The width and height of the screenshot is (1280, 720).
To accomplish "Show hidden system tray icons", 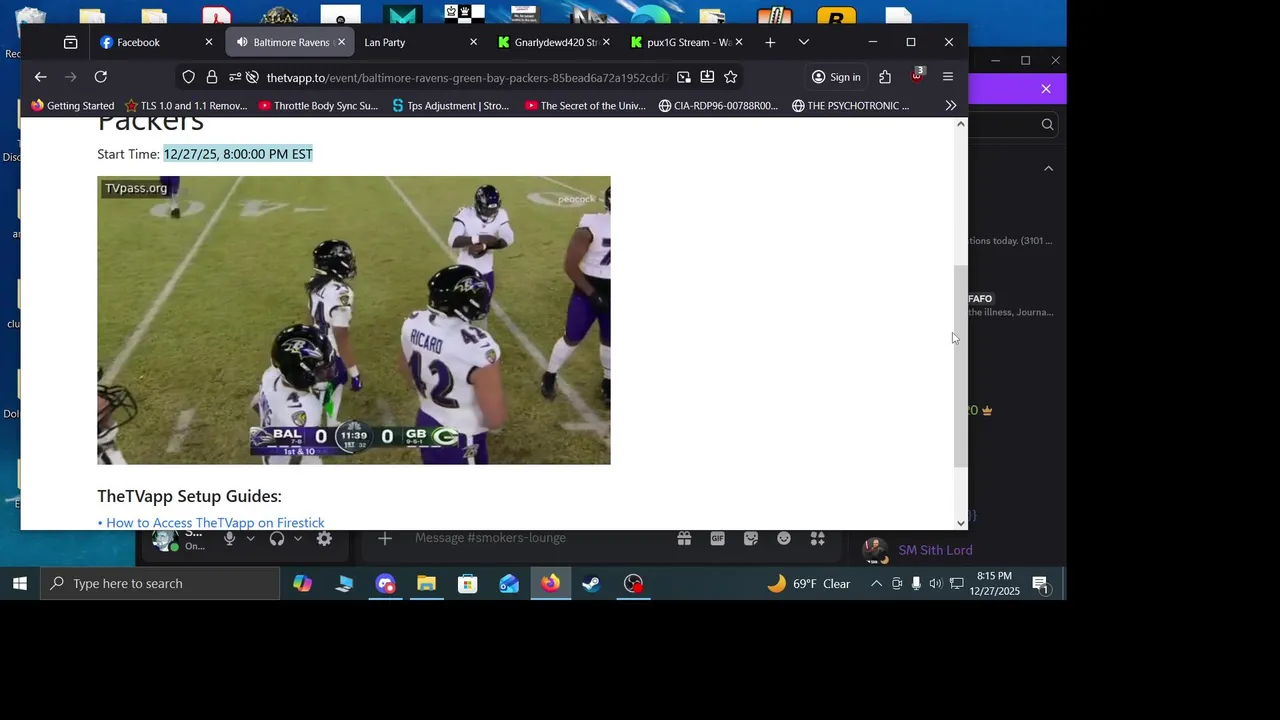I will pyautogui.click(x=876, y=583).
